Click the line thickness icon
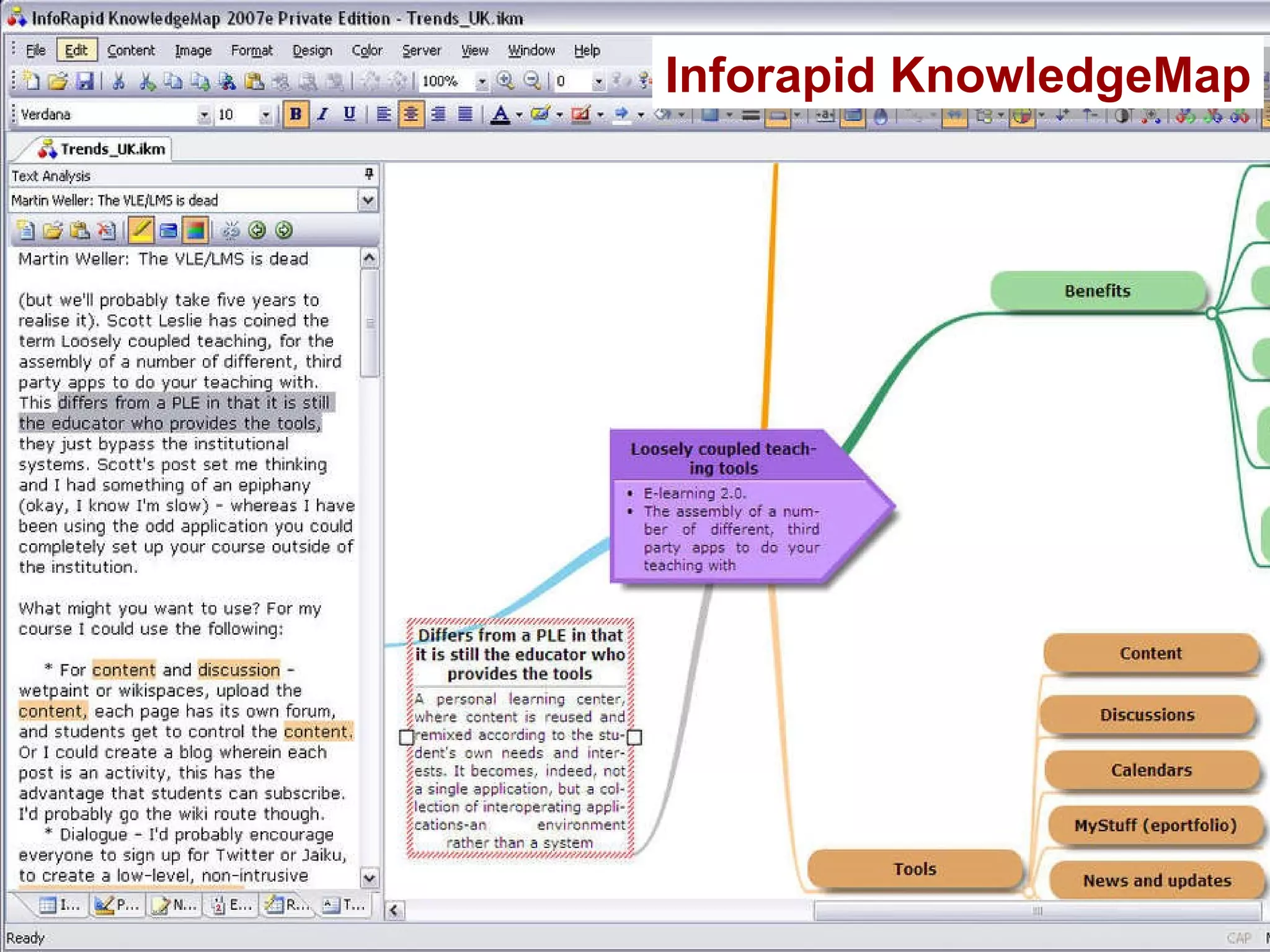The height and width of the screenshot is (952, 1270). pyautogui.click(x=750, y=115)
